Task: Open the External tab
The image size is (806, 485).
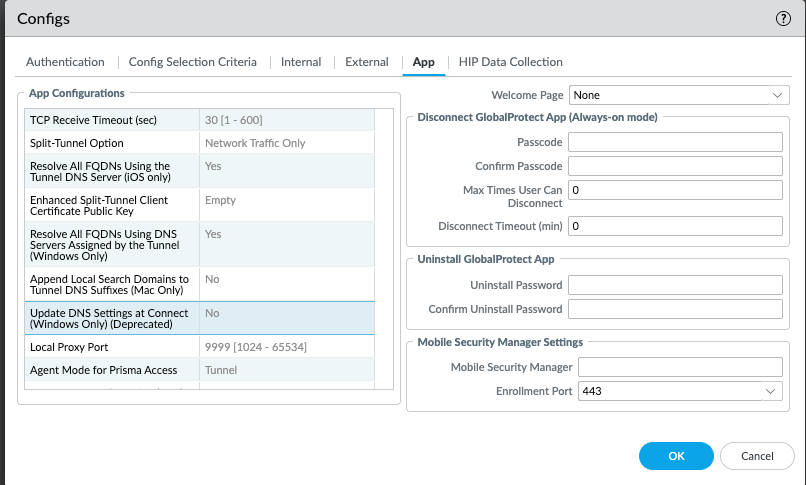Action: [367, 62]
